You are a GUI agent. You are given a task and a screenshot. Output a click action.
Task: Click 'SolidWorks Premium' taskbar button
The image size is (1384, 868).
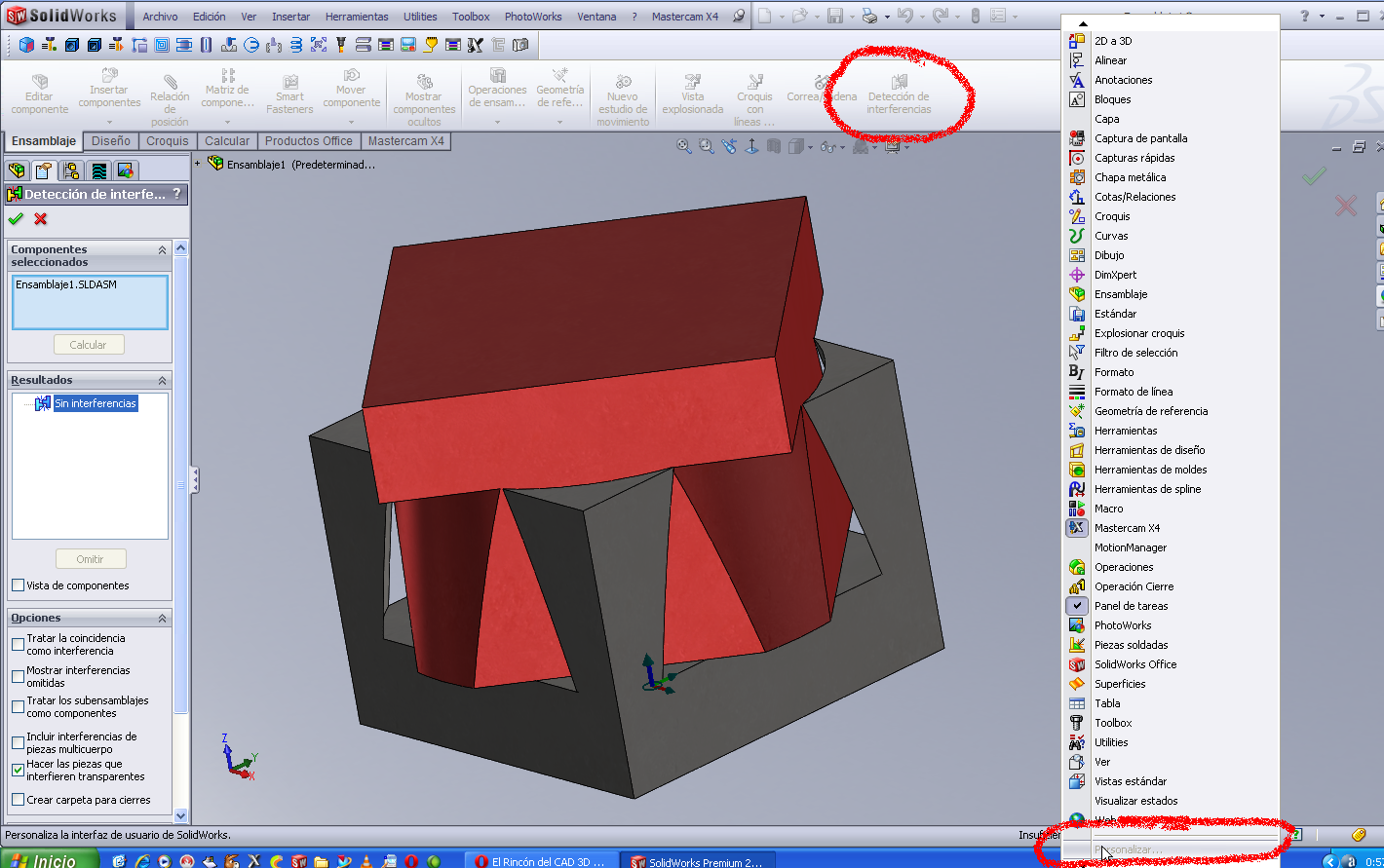coord(699,861)
